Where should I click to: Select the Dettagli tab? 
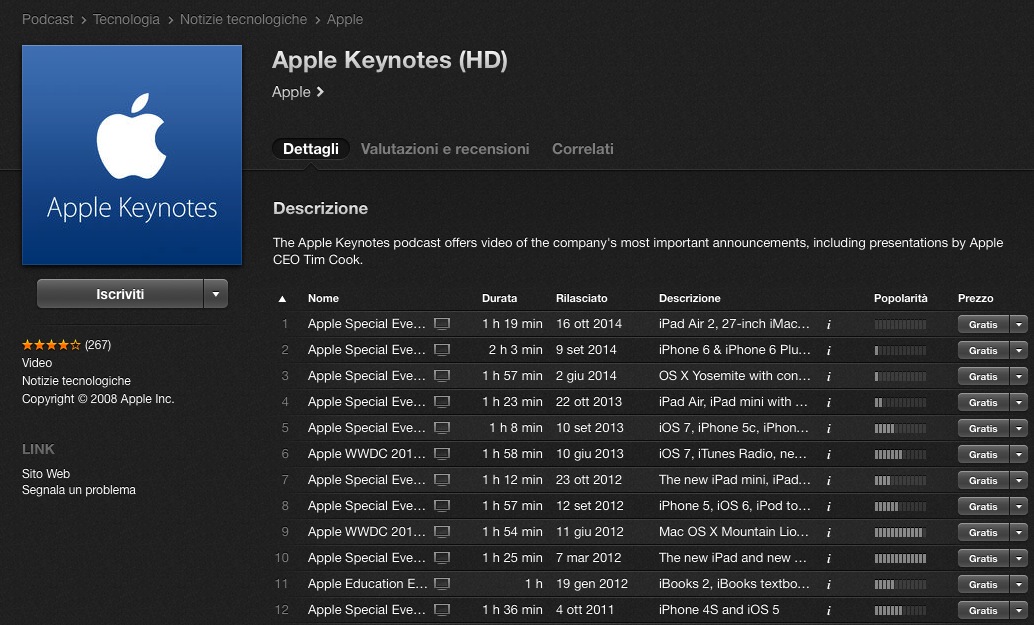click(311, 149)
